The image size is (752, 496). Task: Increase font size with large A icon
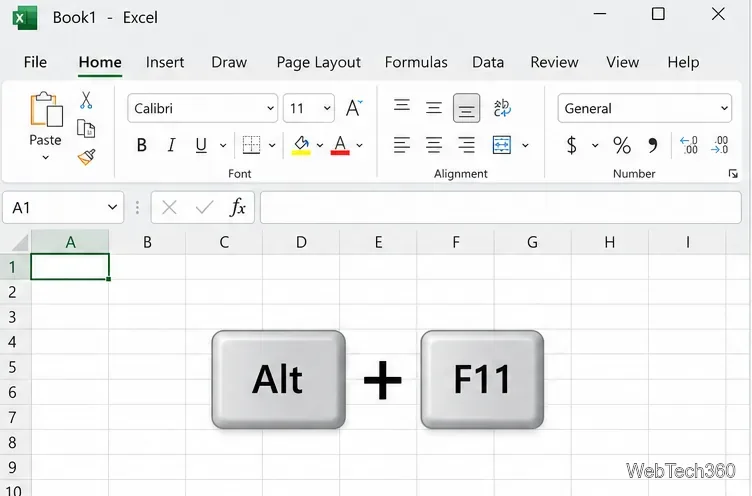coord(354,108)
